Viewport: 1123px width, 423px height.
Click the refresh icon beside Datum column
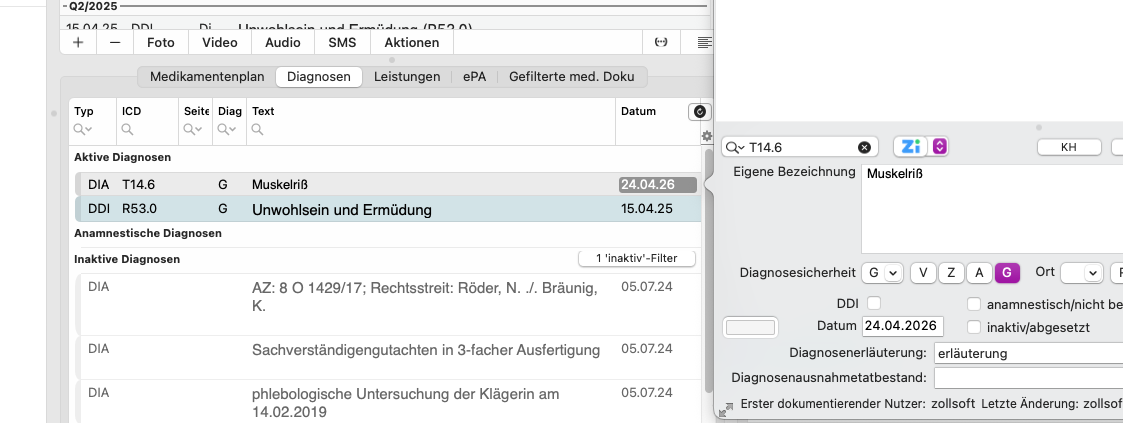pos(700,112)
